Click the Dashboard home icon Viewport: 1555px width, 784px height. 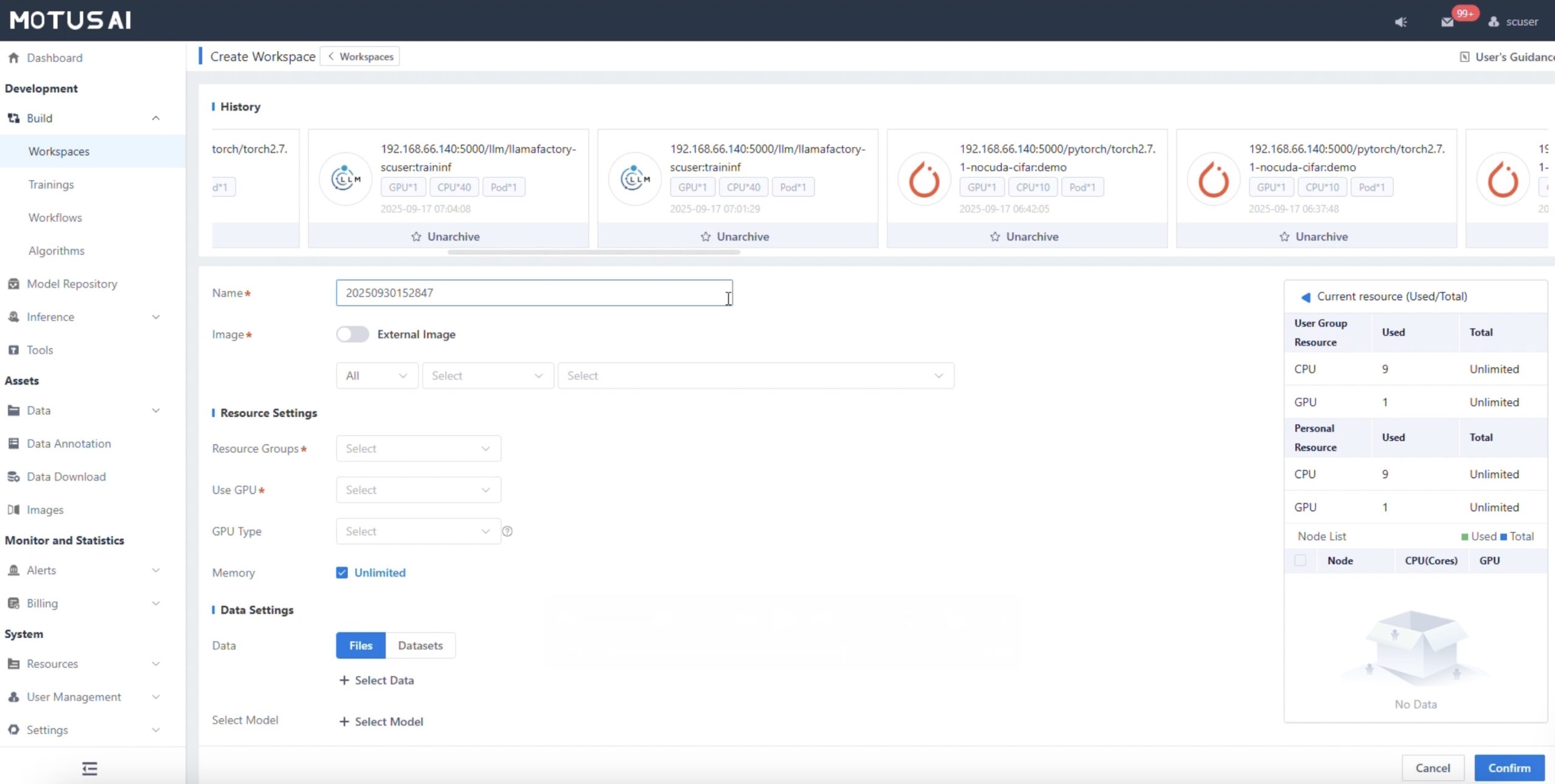(13, 58)
